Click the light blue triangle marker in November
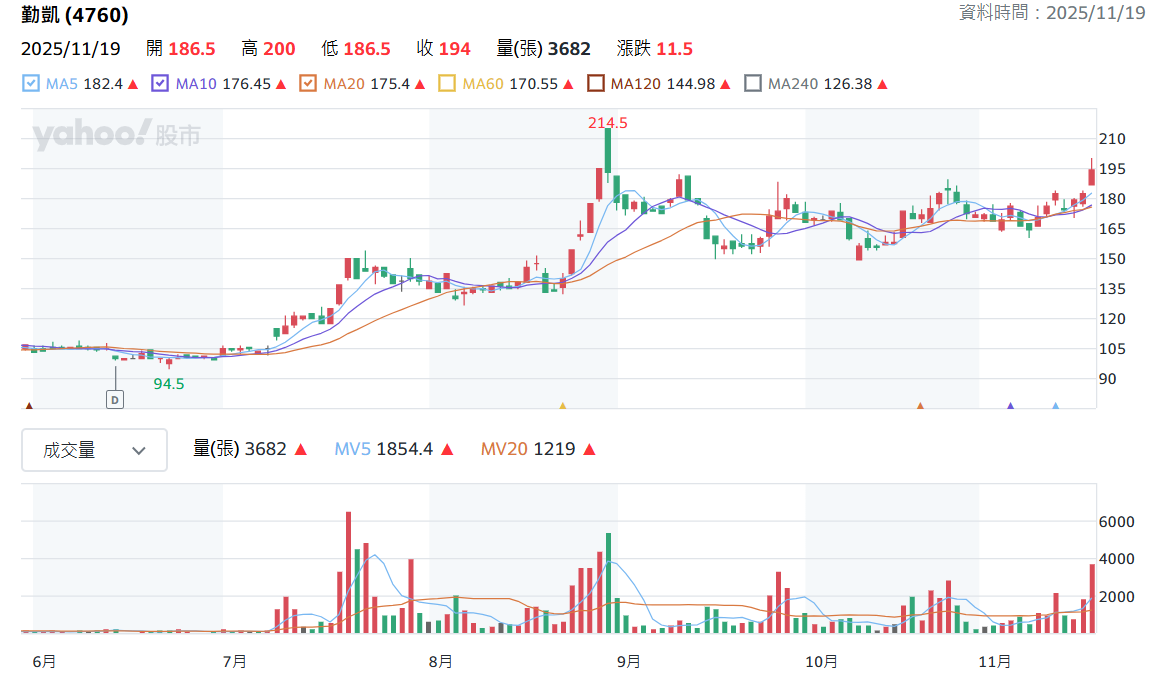 tap(1056, 406)
